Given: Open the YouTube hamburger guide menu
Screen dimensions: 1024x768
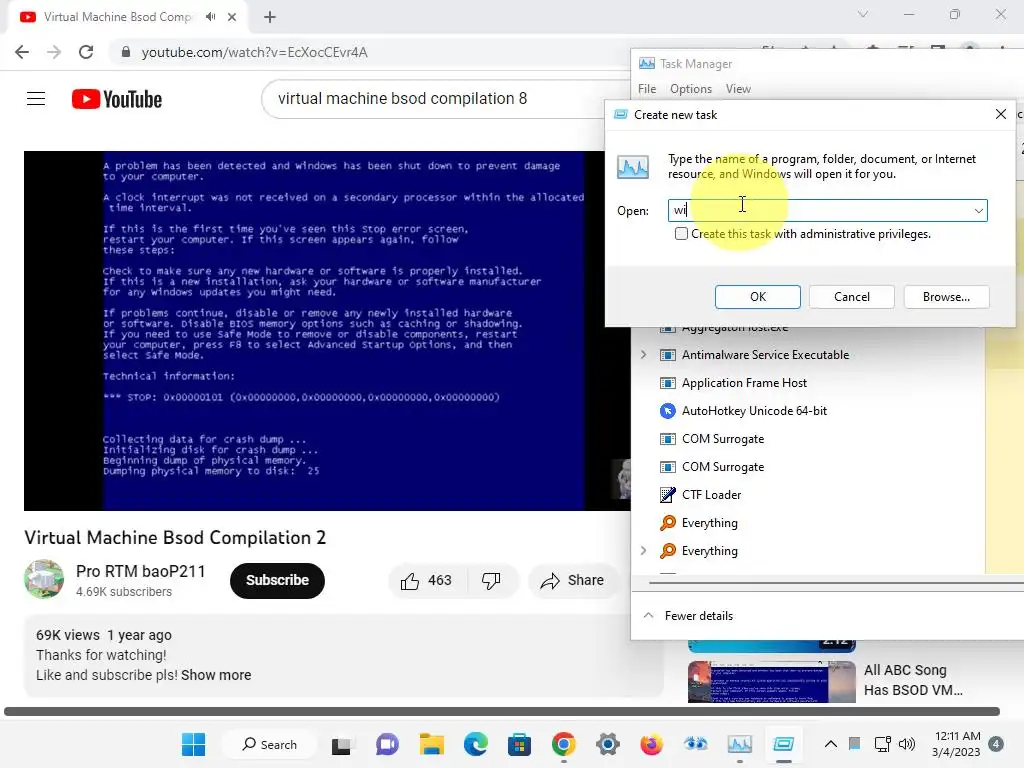Looking at the screenshot, I should 36,99.
